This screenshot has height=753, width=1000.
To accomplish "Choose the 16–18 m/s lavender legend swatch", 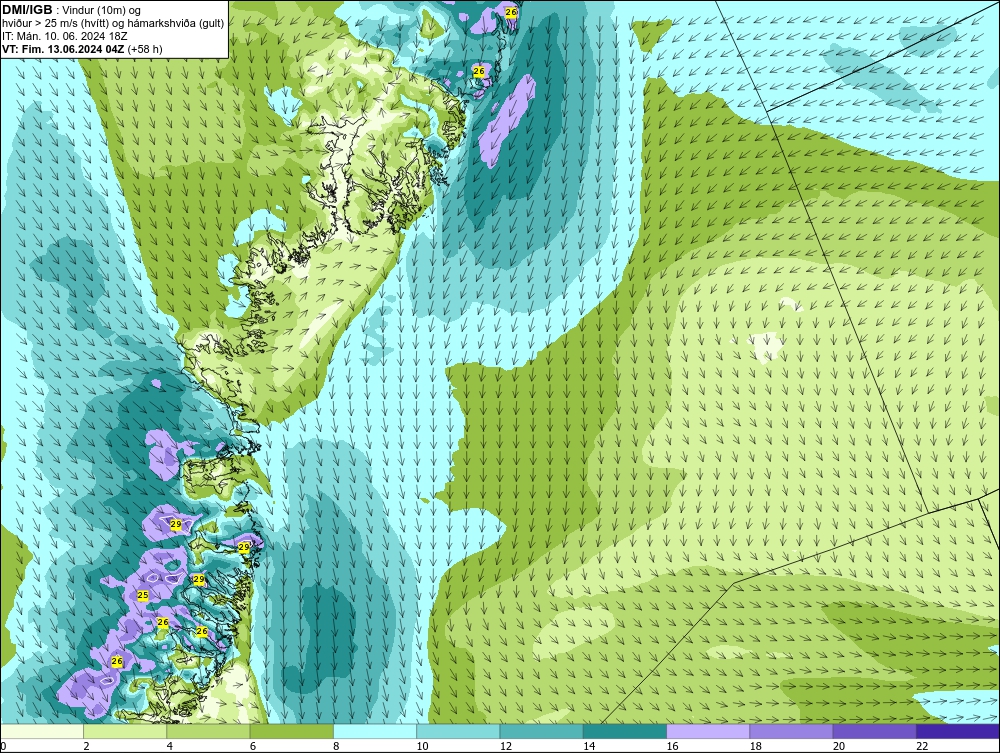I will pos(708,731).
